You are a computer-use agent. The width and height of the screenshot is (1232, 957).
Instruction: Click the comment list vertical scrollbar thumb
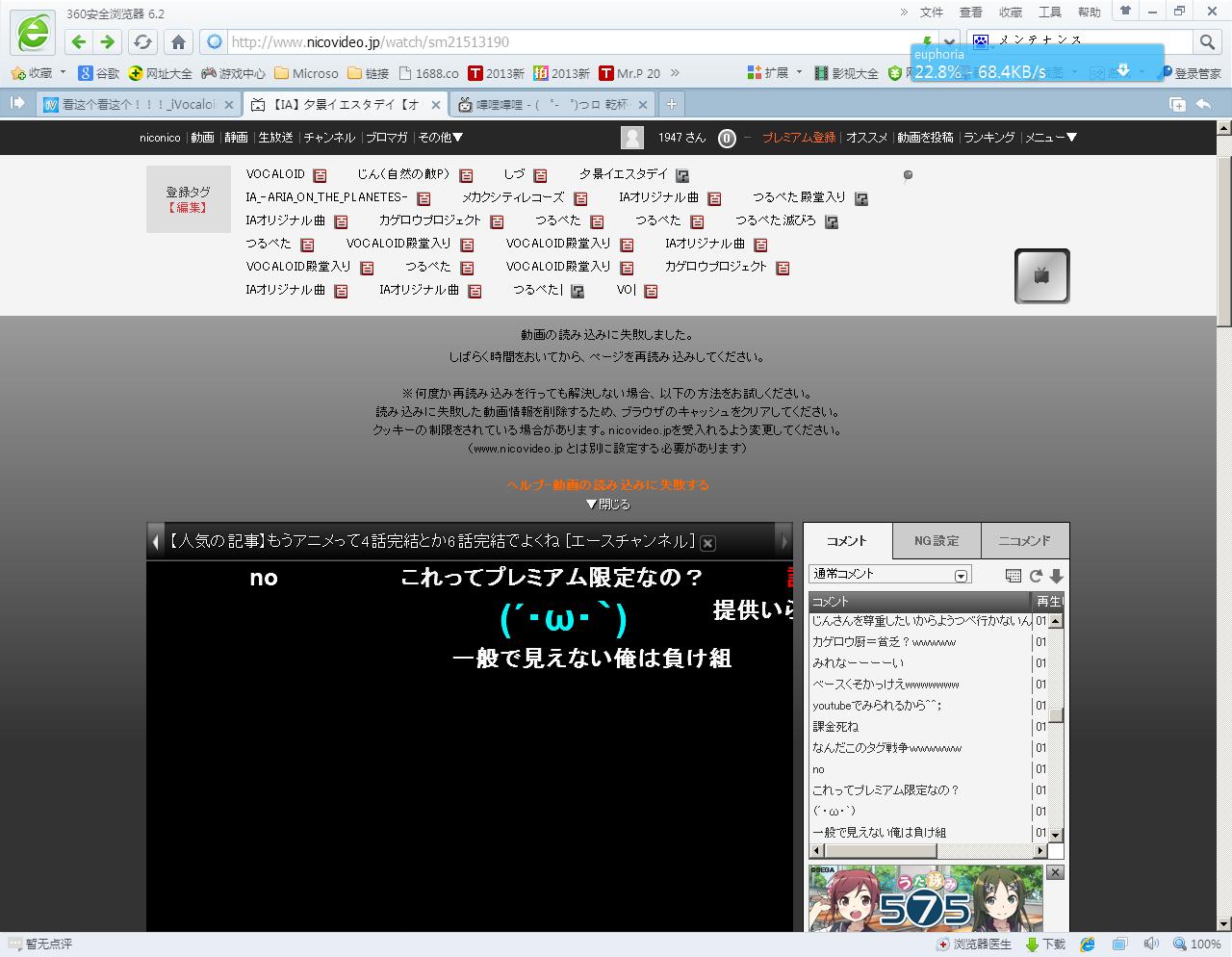coord(1056,714)
